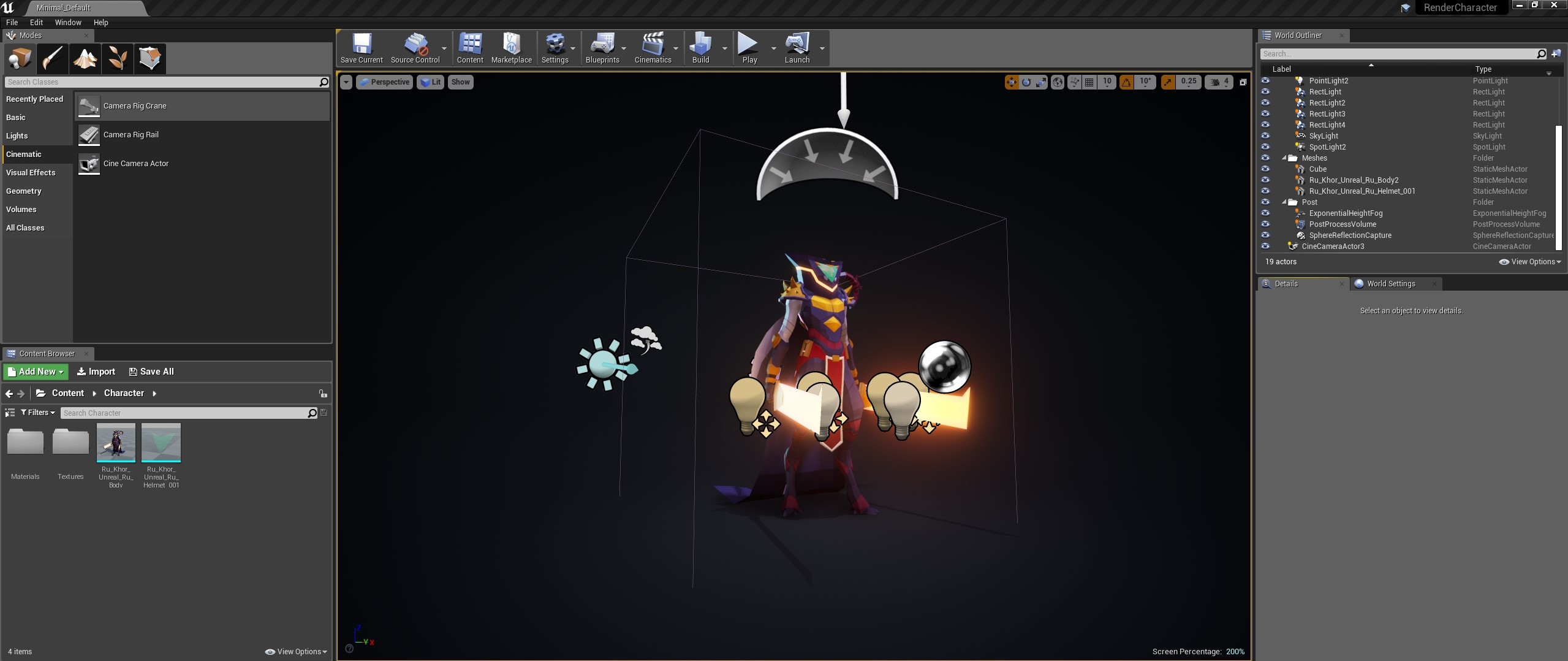Toggle rotation snapping in viewport
Screen dimensions: 1568x661
click(x=1126, y=82)
